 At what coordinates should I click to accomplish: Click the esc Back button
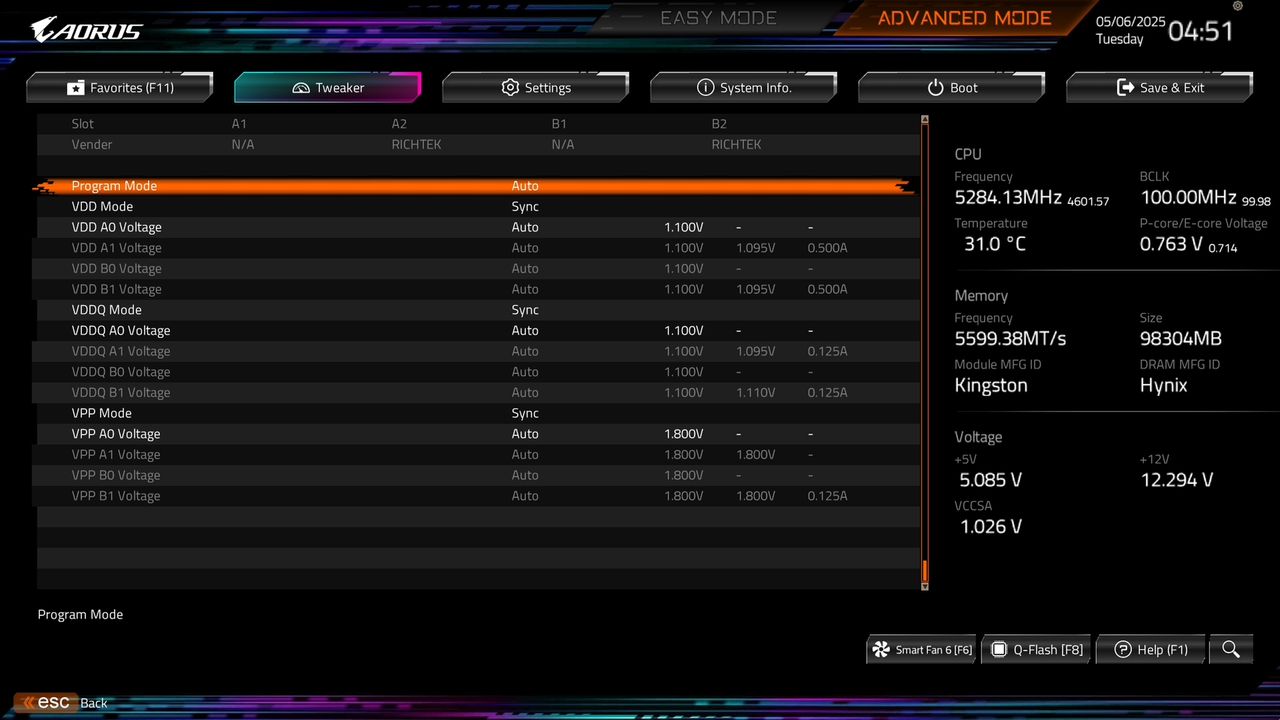[x=57, y=702]
